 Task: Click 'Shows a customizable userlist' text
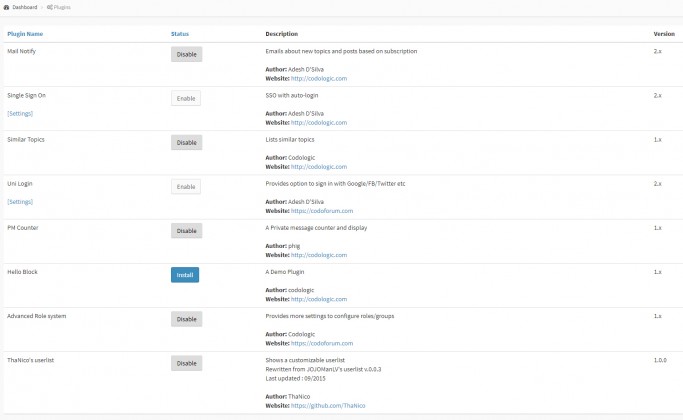tap(305, 360)
